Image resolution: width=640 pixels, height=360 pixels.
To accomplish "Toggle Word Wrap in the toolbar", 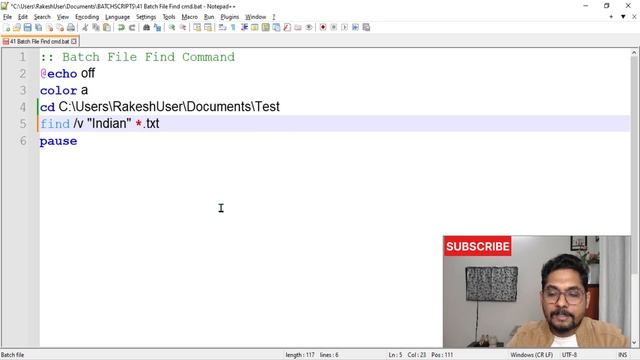I will 222,27.
